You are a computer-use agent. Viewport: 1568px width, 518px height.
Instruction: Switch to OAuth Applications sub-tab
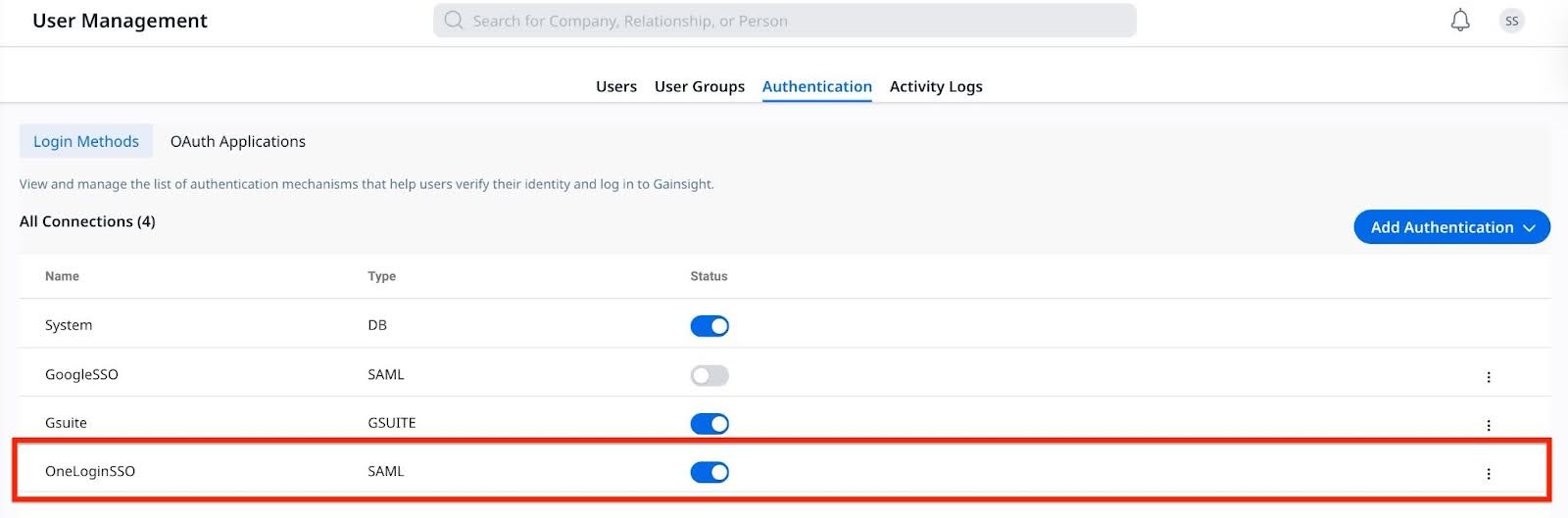[x=237, y=141]
